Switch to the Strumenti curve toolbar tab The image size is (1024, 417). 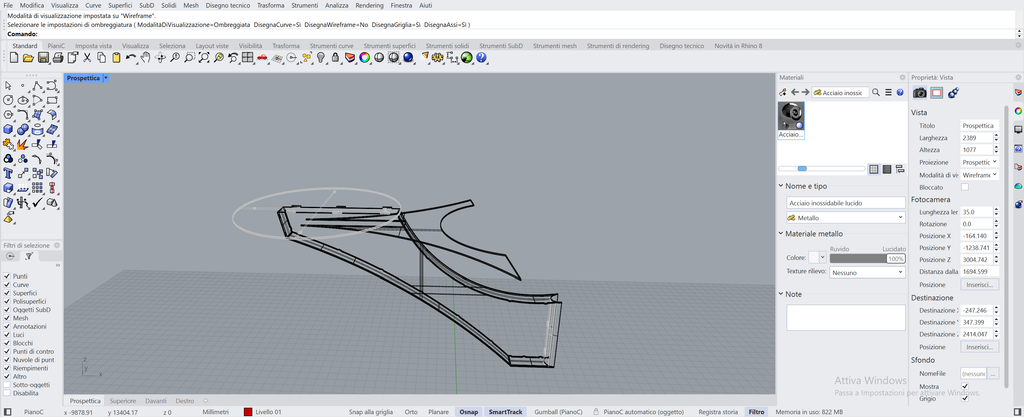click(x=331, y=46)
